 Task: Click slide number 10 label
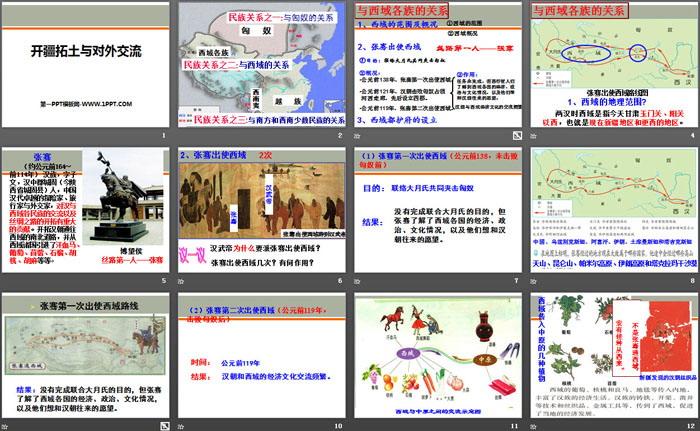pyautogui.click(x=338, y=426)
